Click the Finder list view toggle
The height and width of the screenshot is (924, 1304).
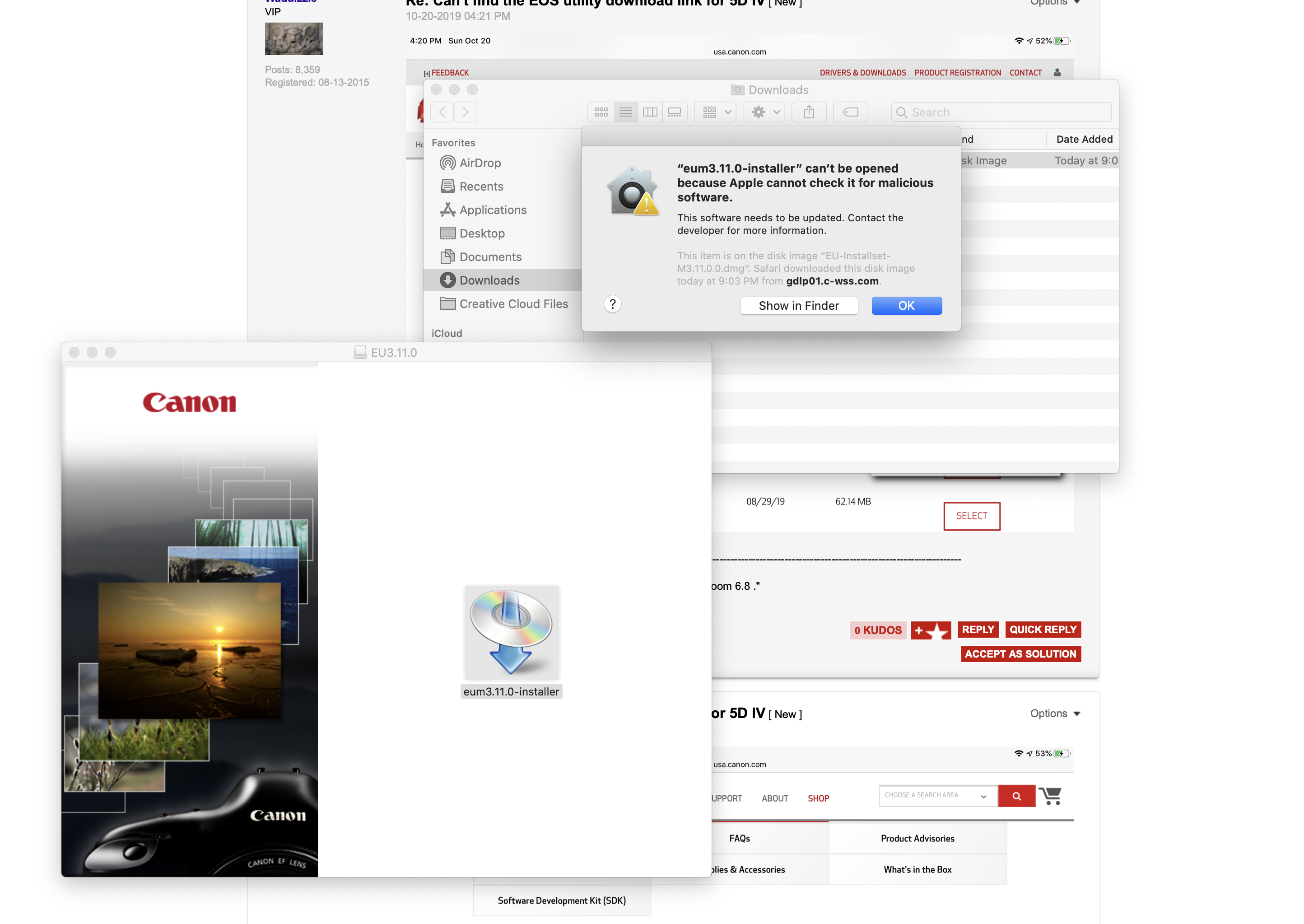[x=625, y=111]
